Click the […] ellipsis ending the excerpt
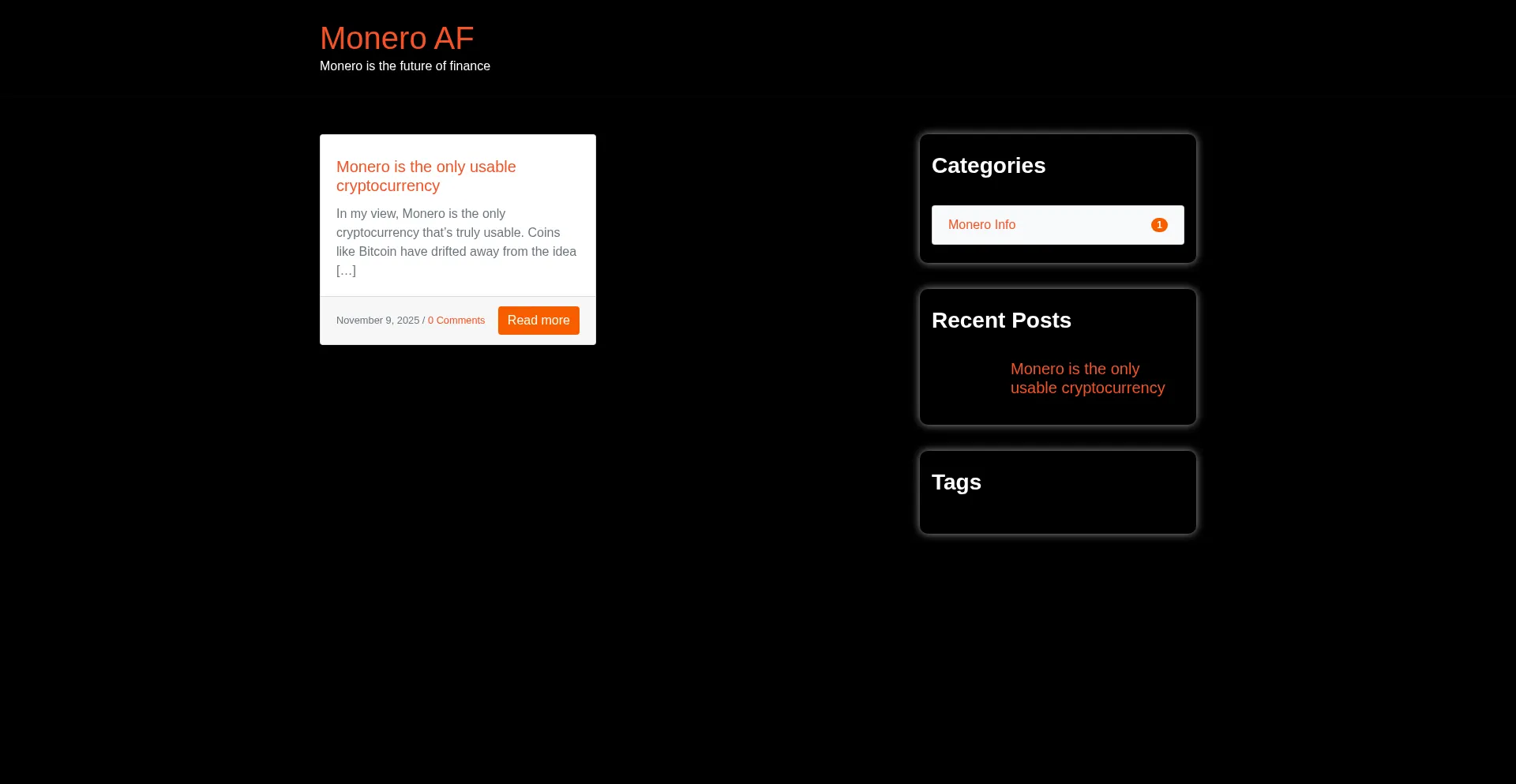 click(x=346, y=271)
